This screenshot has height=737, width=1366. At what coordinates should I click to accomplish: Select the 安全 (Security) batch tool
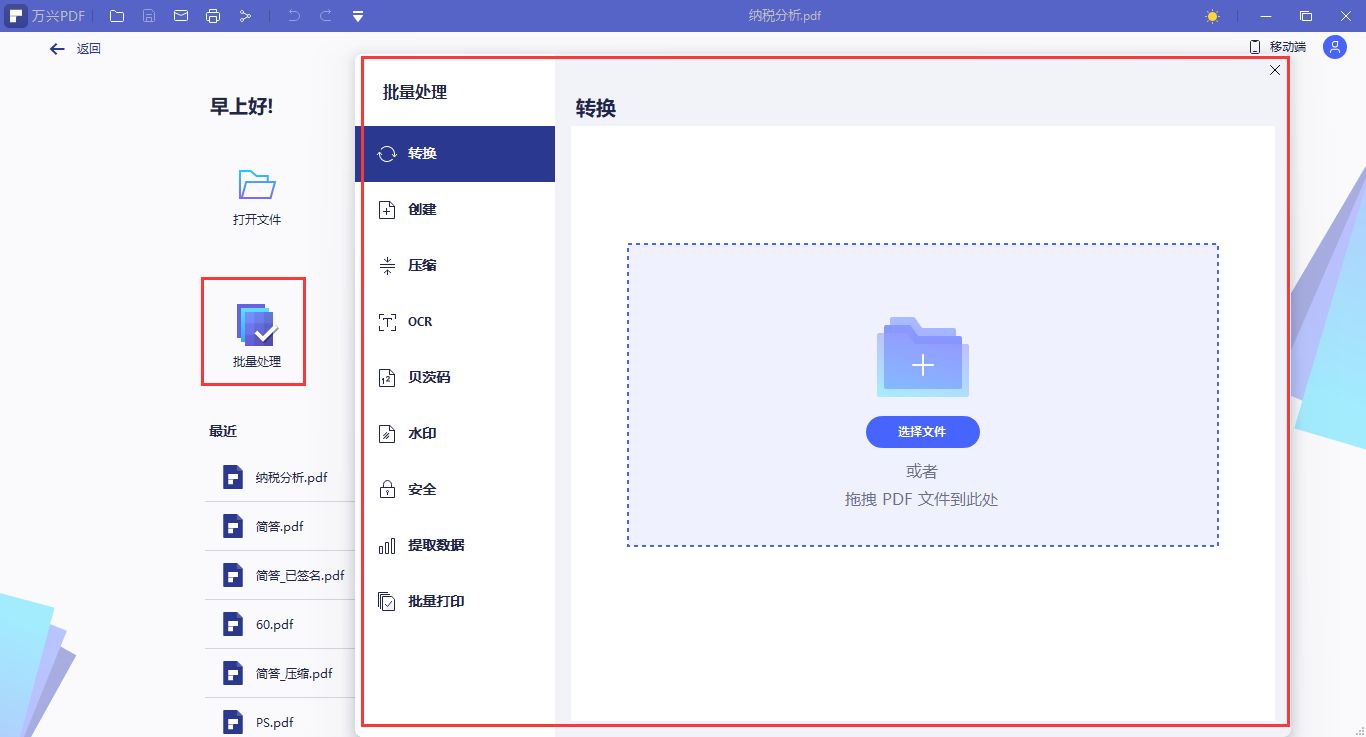coord(421,489)
